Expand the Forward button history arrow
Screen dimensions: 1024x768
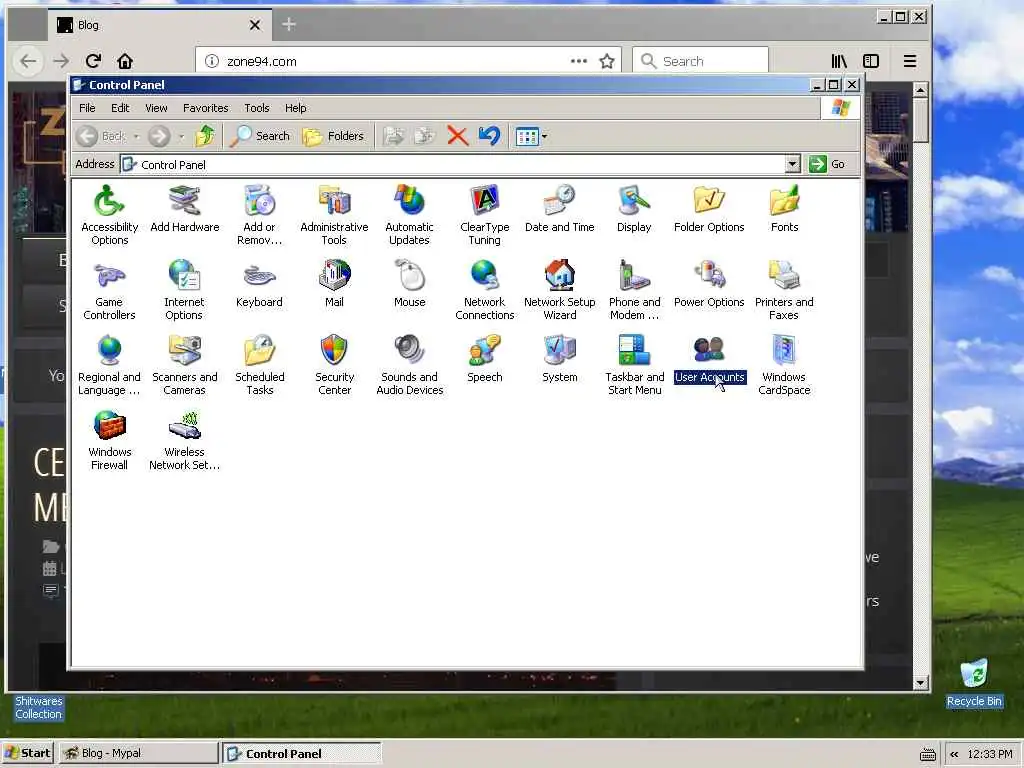(x=181, y=136)
